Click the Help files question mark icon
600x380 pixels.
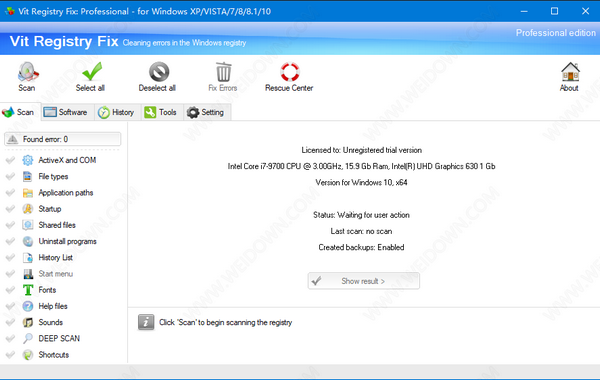point(28,306)
